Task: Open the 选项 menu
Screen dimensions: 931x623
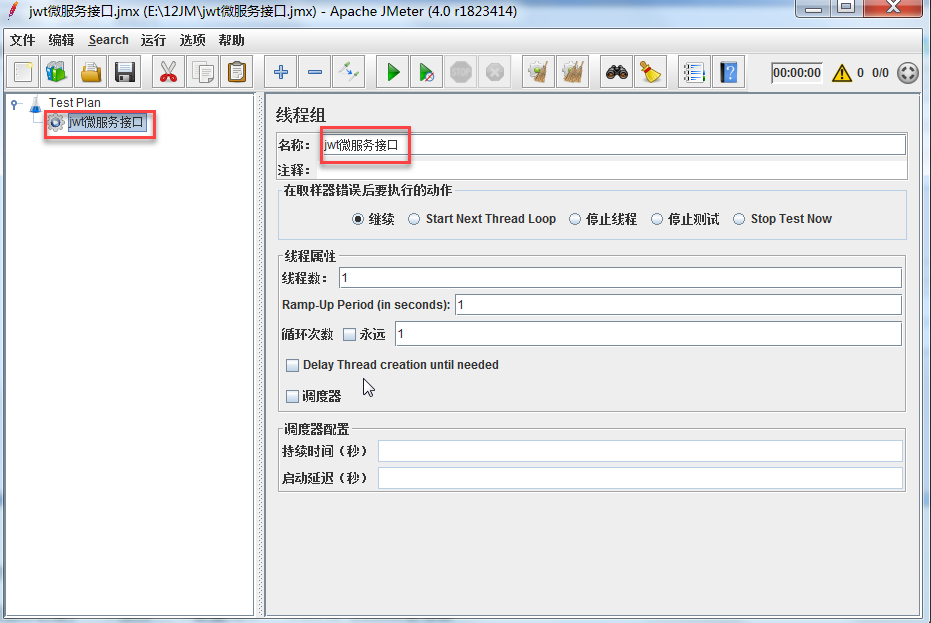Action: click(x=192, y=40)
